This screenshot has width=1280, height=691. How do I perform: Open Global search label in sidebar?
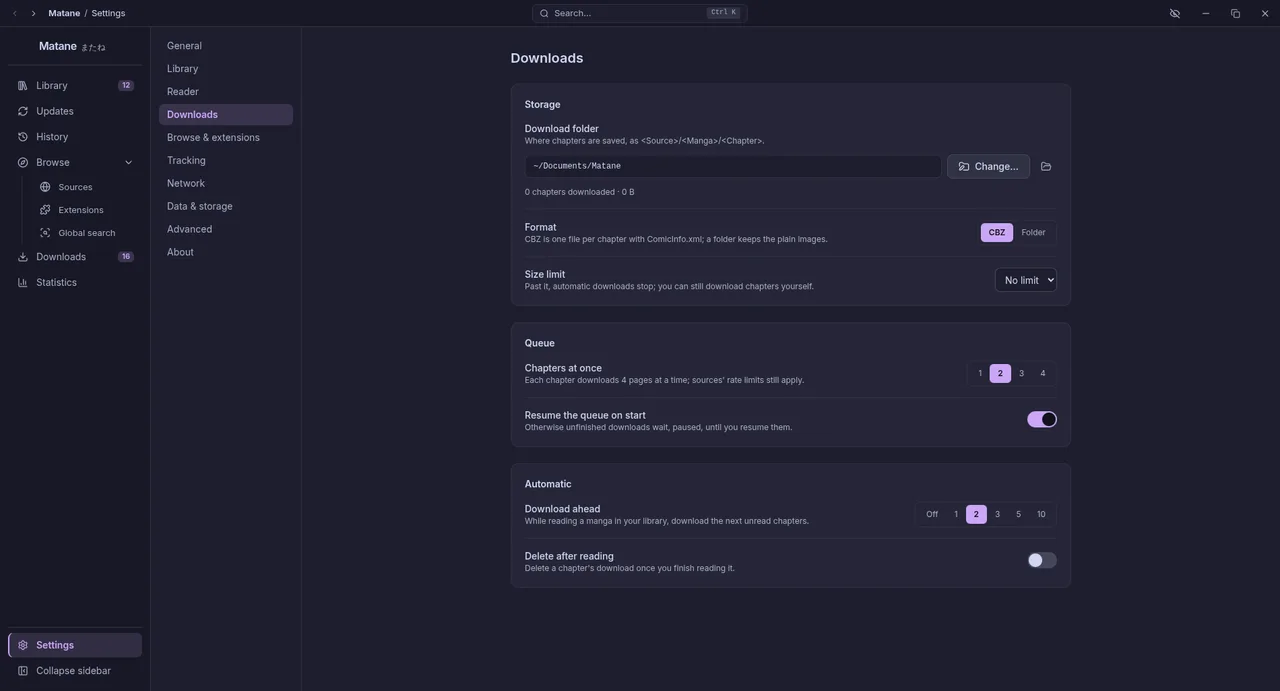87,233
